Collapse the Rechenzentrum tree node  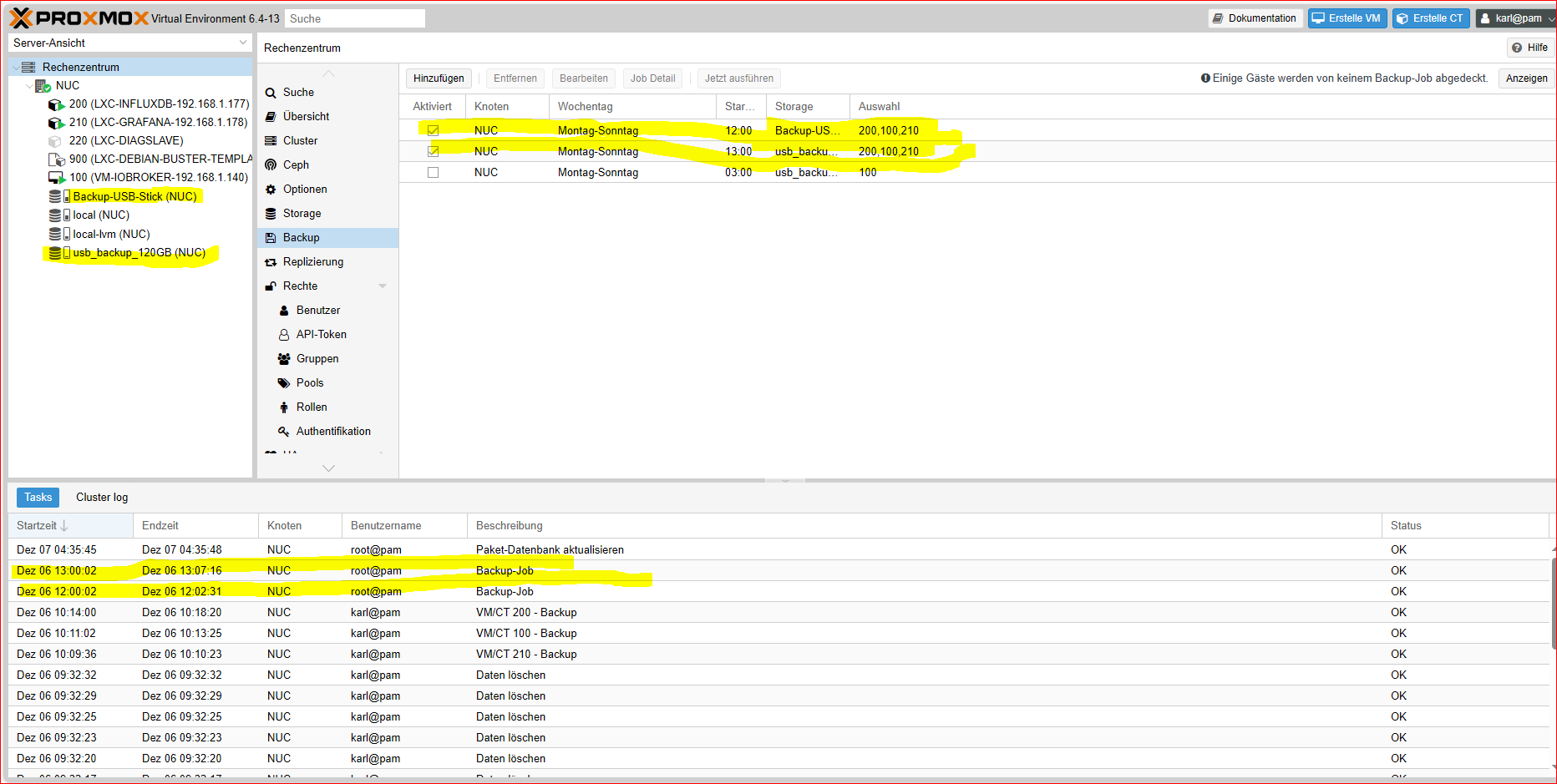pyautogui.click(x=16, y=68)
